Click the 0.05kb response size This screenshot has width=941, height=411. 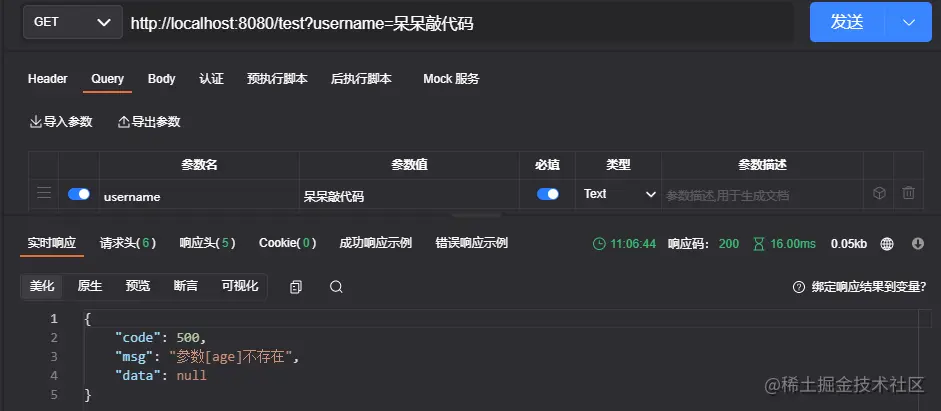(849, 244)
